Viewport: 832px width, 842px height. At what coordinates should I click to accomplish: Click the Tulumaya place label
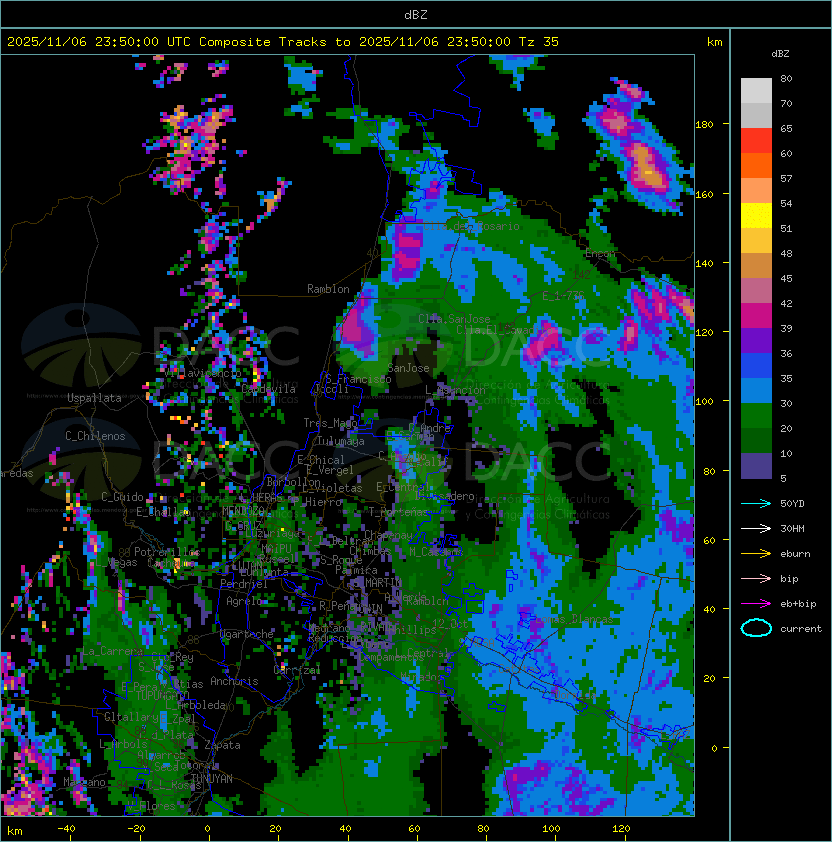(x=341, y=441)
